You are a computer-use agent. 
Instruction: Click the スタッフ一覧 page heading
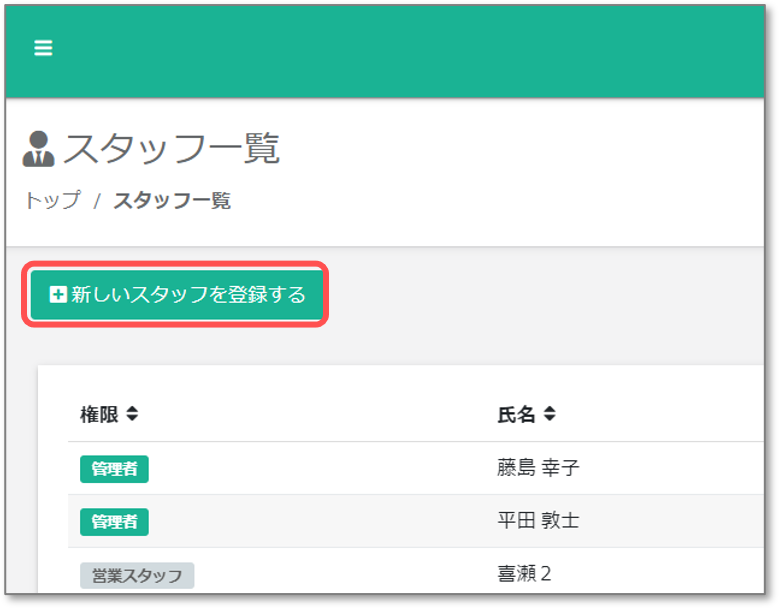(171, 149)
